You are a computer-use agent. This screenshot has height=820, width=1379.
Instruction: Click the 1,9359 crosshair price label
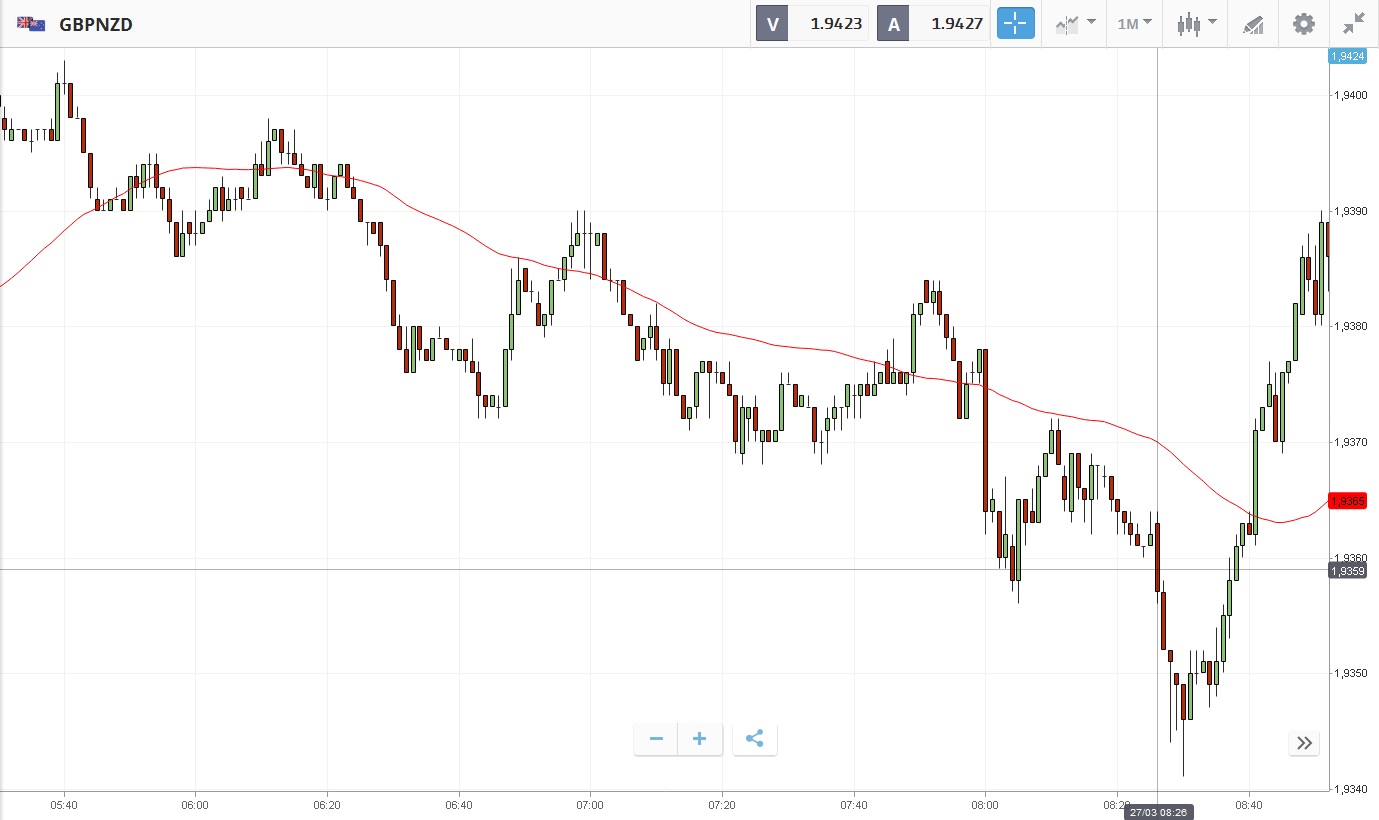click(1347, 570)
